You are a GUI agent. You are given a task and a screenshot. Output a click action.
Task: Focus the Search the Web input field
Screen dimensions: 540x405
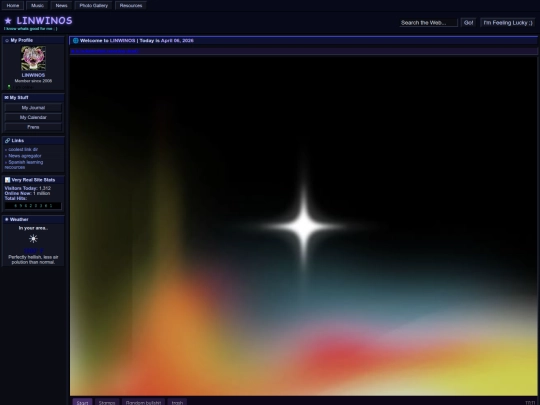(428, 23)
